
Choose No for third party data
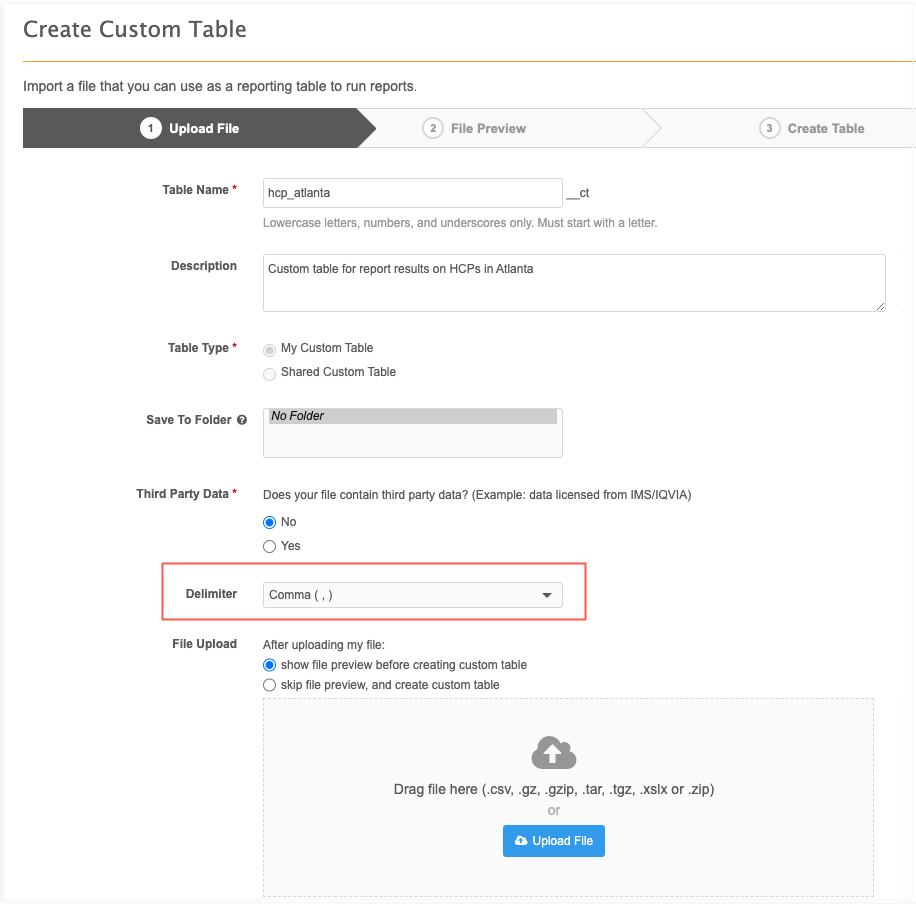pos(269,522)
